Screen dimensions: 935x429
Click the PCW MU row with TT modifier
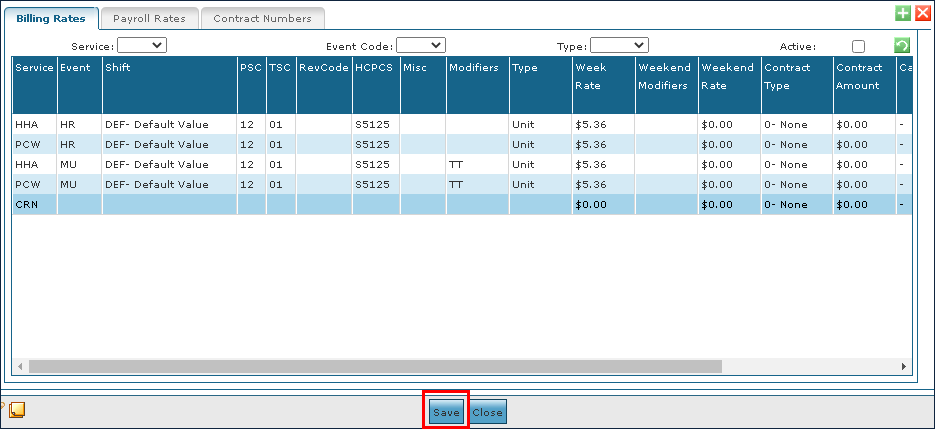[x=300, y=184]
